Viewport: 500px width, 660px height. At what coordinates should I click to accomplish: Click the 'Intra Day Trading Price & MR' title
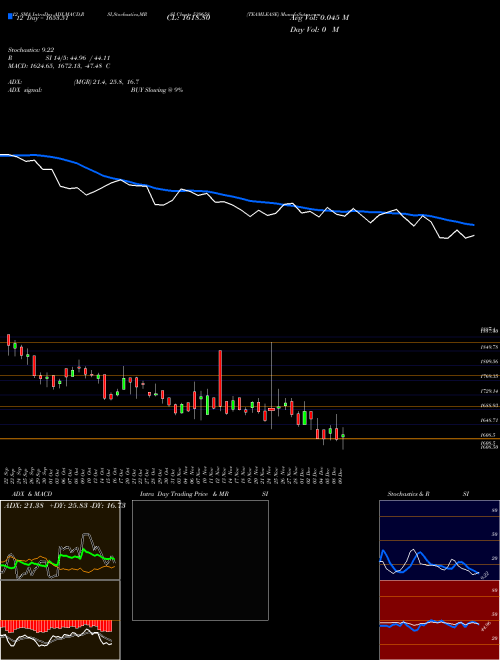pos(184,494)
